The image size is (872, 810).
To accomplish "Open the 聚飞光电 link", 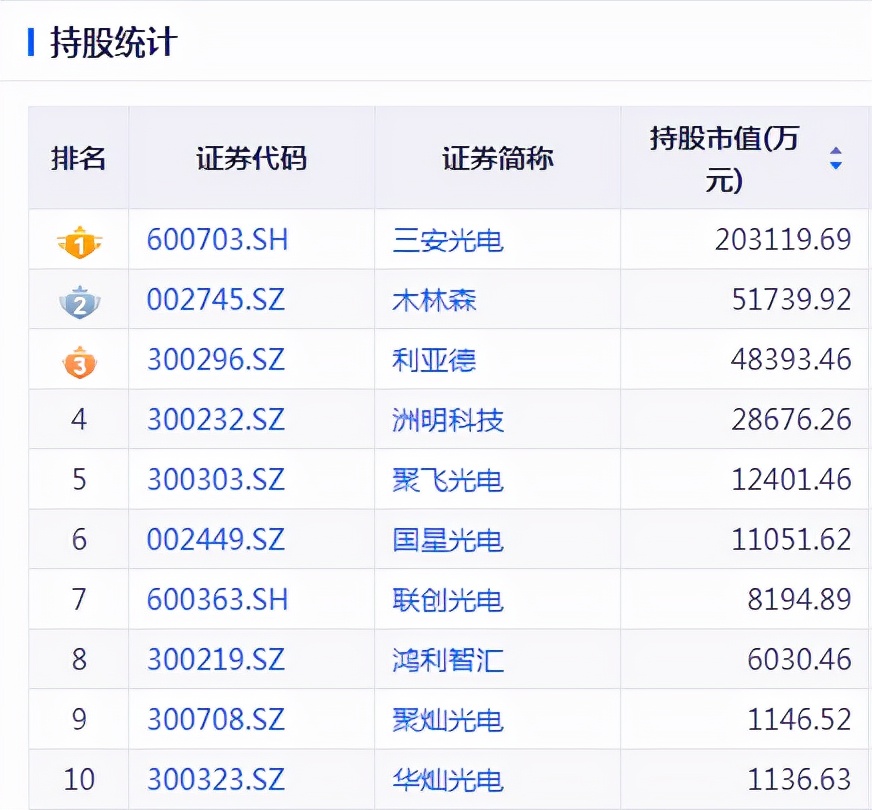I will tap(448, 480).
